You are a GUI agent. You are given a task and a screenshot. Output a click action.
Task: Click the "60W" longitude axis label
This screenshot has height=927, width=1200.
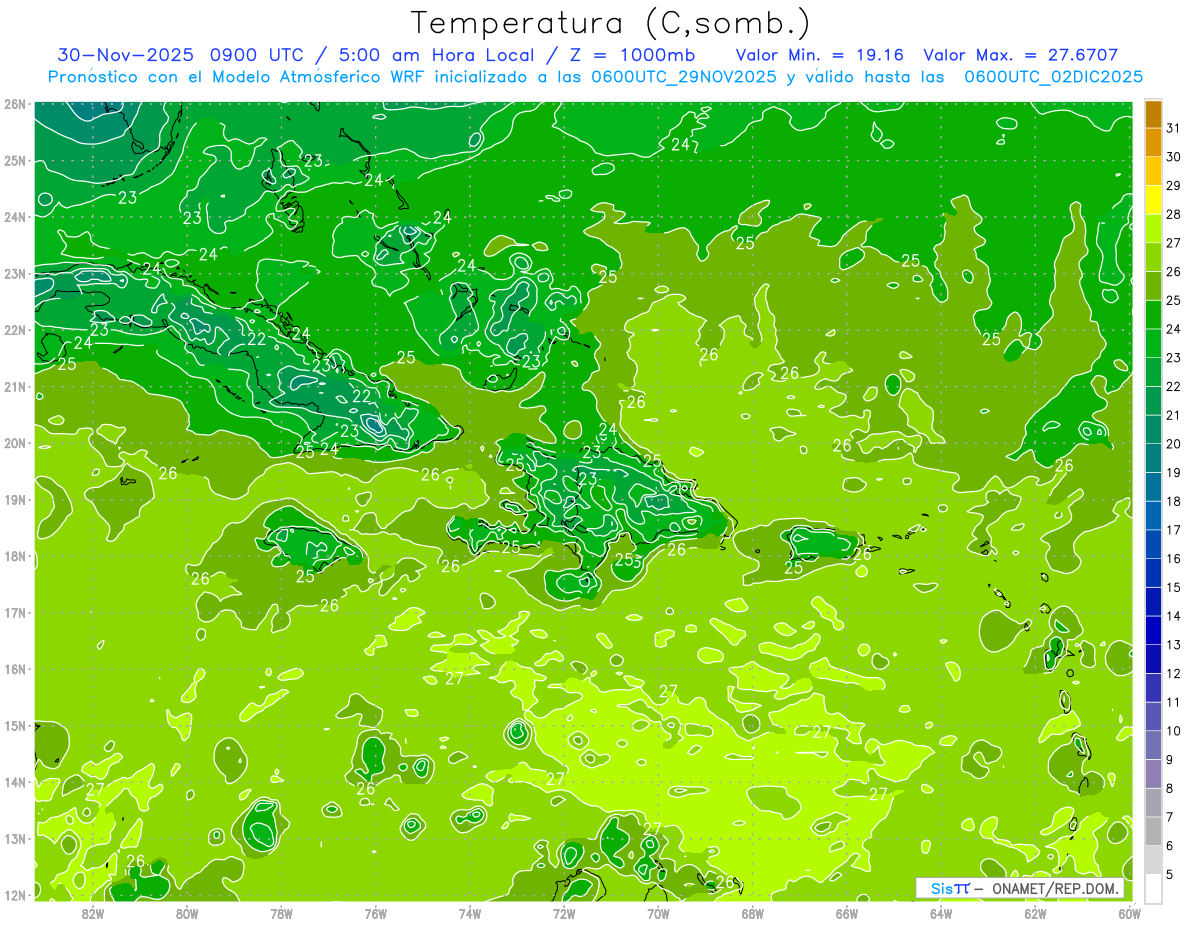pyautogui.click(x=1129, y=912)
